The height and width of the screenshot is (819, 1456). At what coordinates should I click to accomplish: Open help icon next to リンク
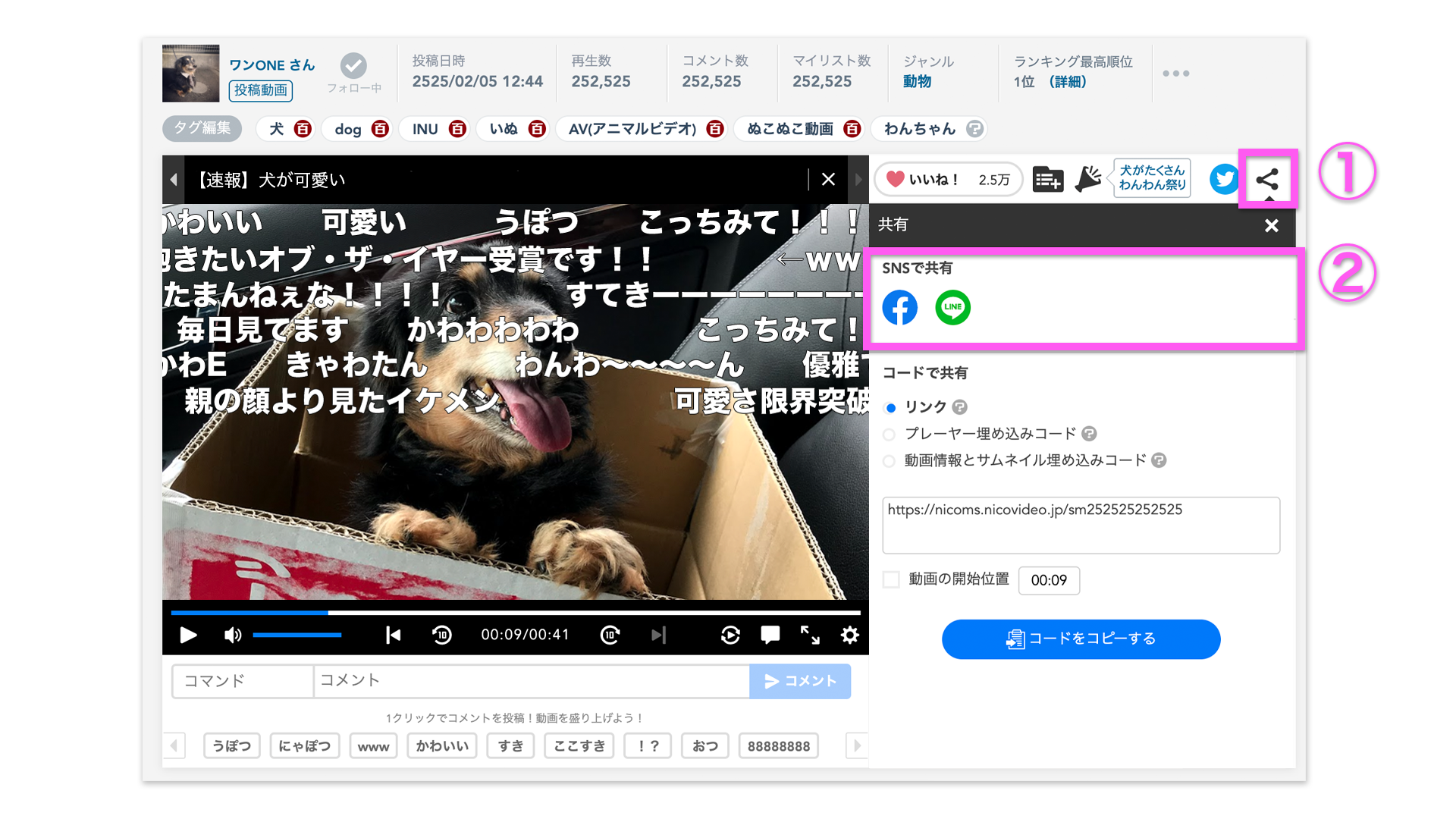pyautogui.click(x=959, y=407)
